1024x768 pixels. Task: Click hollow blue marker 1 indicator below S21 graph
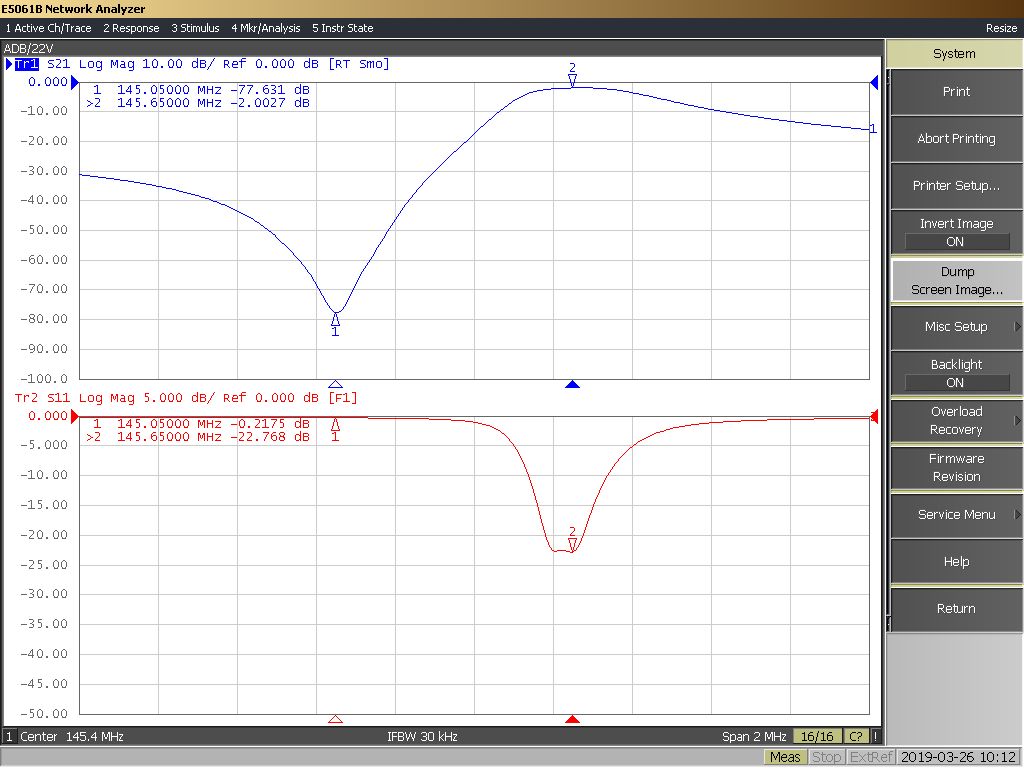(335, 385)
